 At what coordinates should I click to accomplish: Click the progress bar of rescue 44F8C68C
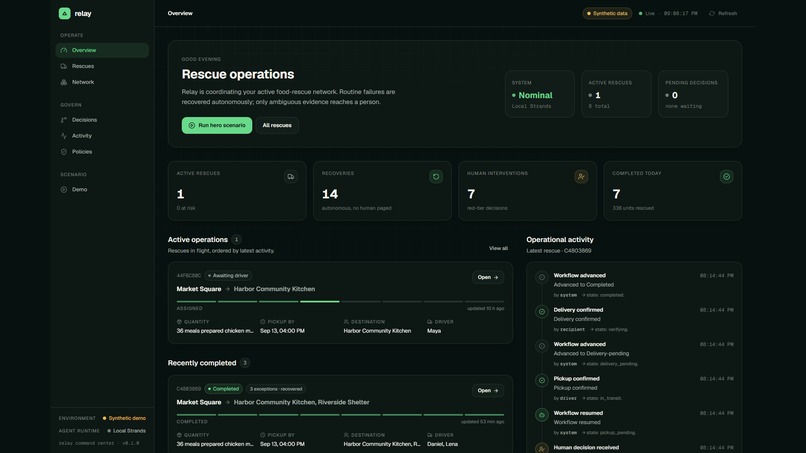click(x=340, y=301)
